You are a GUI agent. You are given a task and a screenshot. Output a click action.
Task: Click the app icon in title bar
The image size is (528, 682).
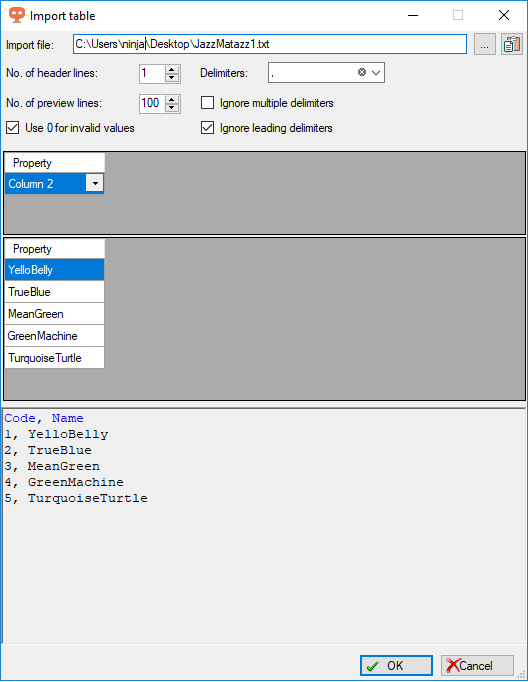pos(17,15)
